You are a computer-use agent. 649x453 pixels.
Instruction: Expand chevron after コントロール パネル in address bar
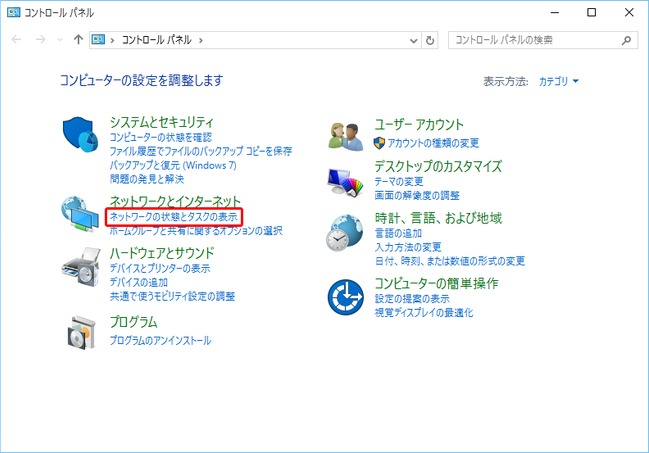coord(201,40)
